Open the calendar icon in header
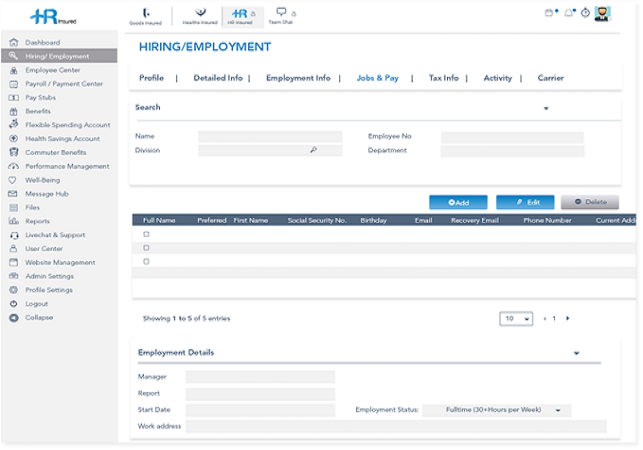This screenshot has width=643, height=450. 549,13
